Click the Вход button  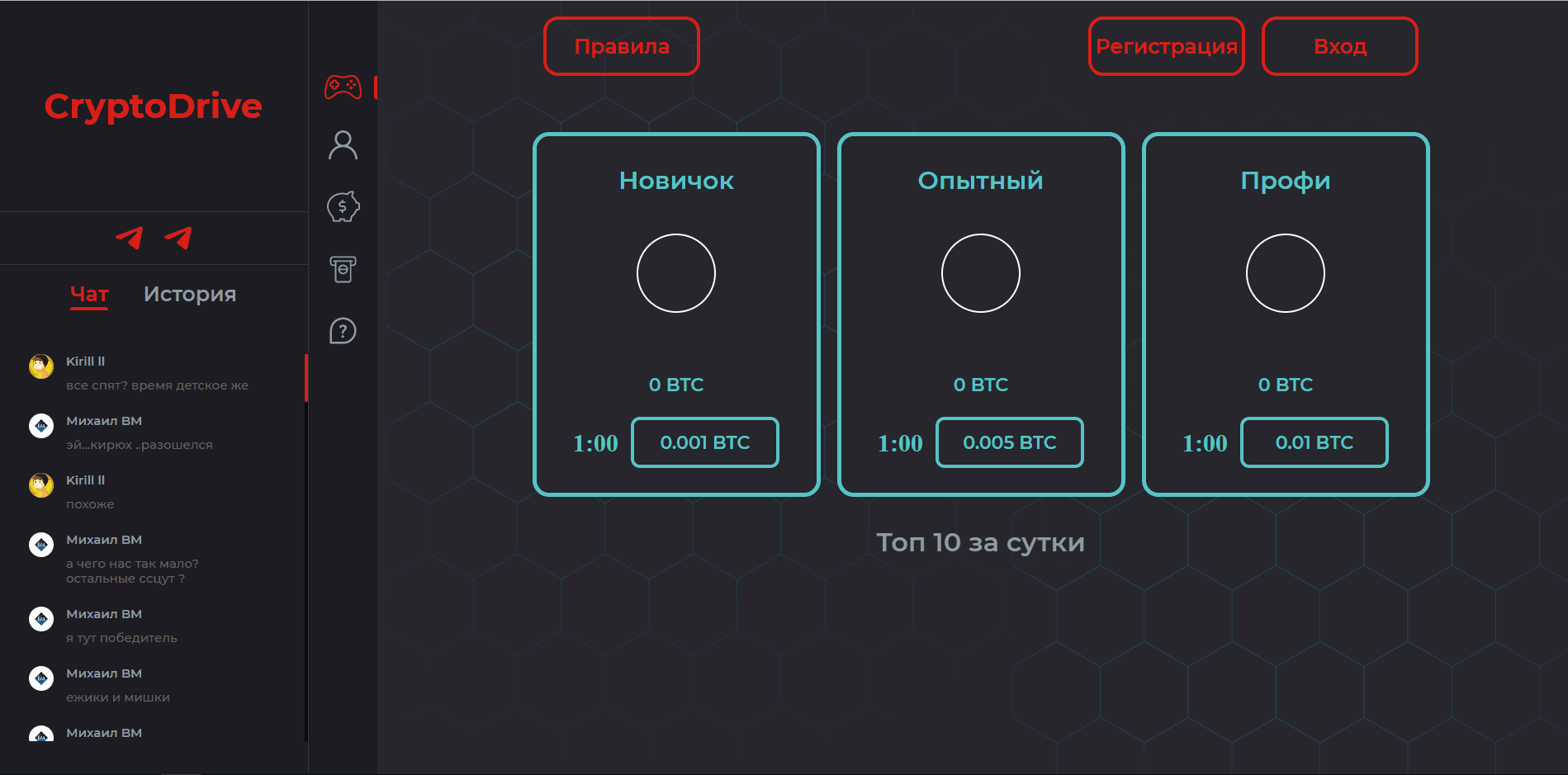click(1339, 46)
